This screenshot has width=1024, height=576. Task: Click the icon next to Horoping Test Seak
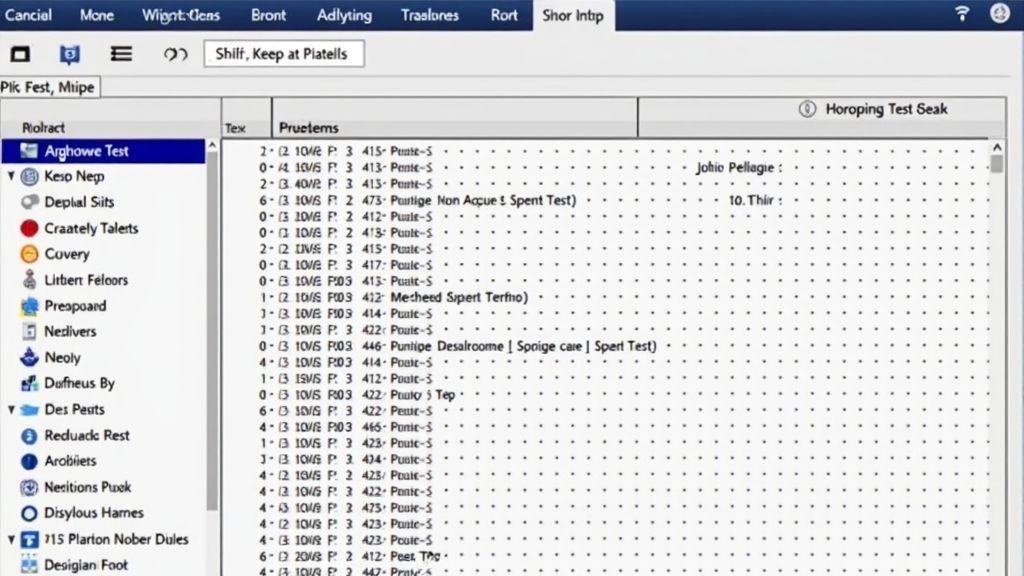click(807, 109)
